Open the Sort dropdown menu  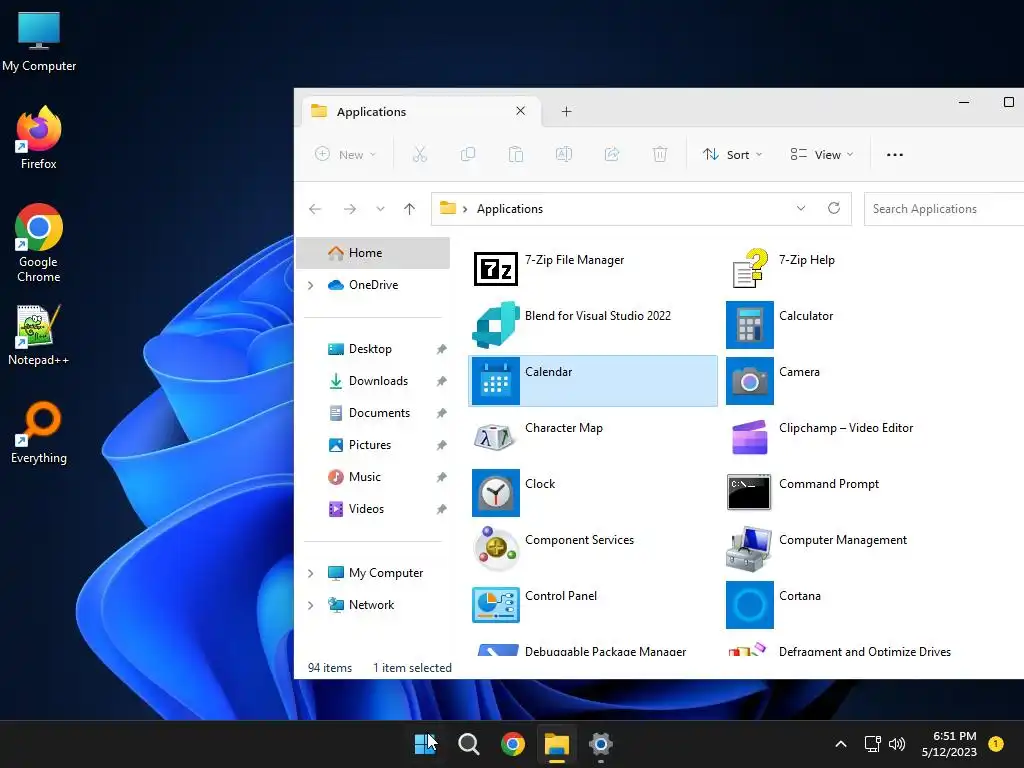point(732,155)
